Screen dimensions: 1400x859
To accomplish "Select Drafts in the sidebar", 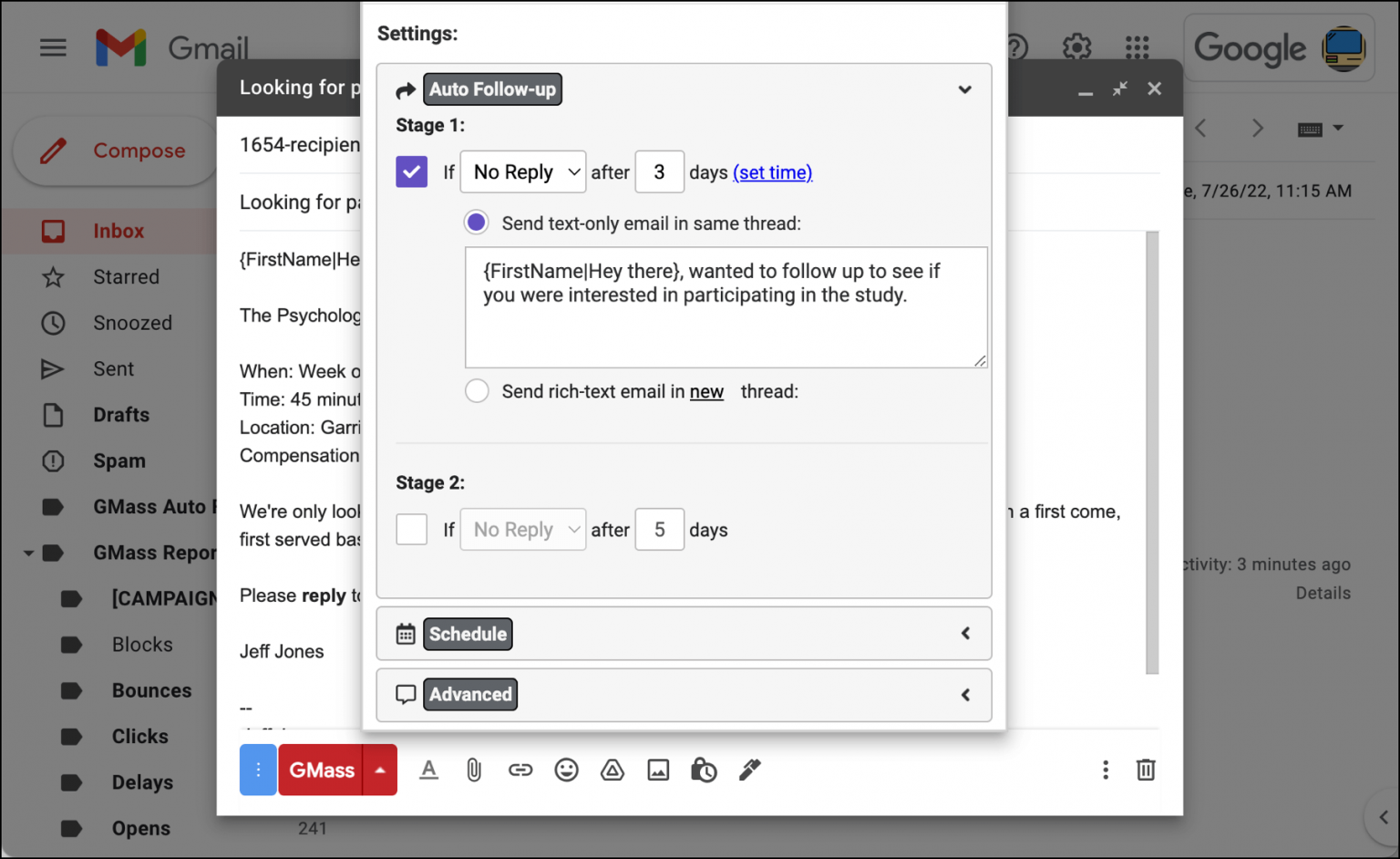I will (x=120, y=415).
